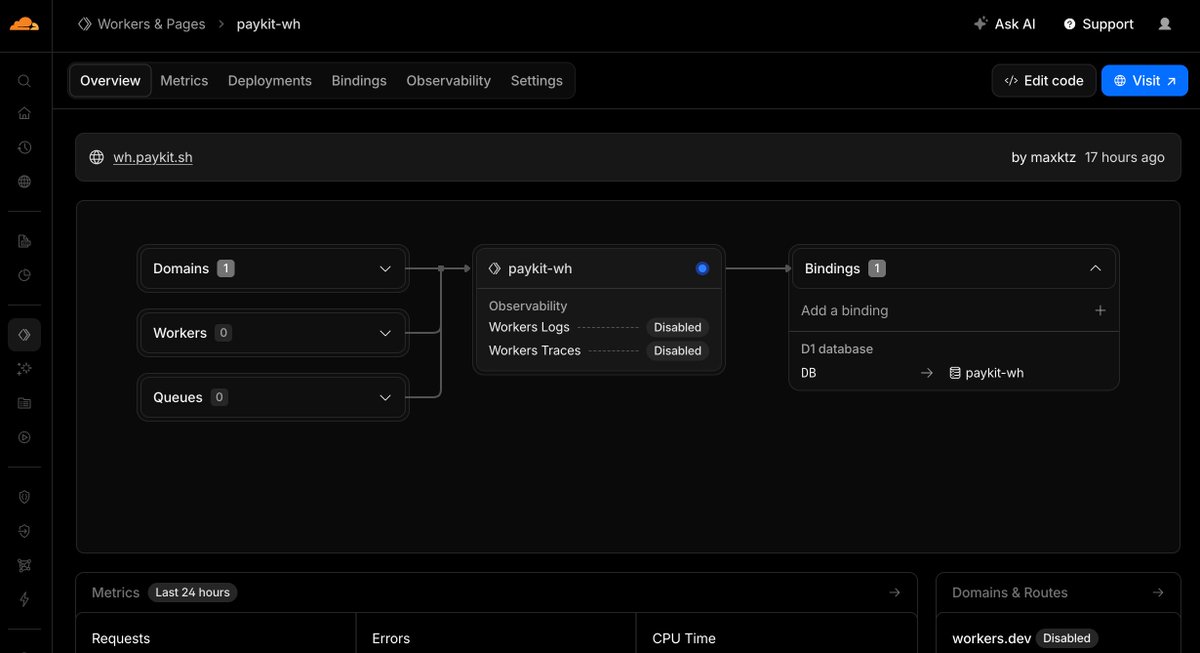
Task: Click the 17 hours ago timestamp
Action: 1125,157
